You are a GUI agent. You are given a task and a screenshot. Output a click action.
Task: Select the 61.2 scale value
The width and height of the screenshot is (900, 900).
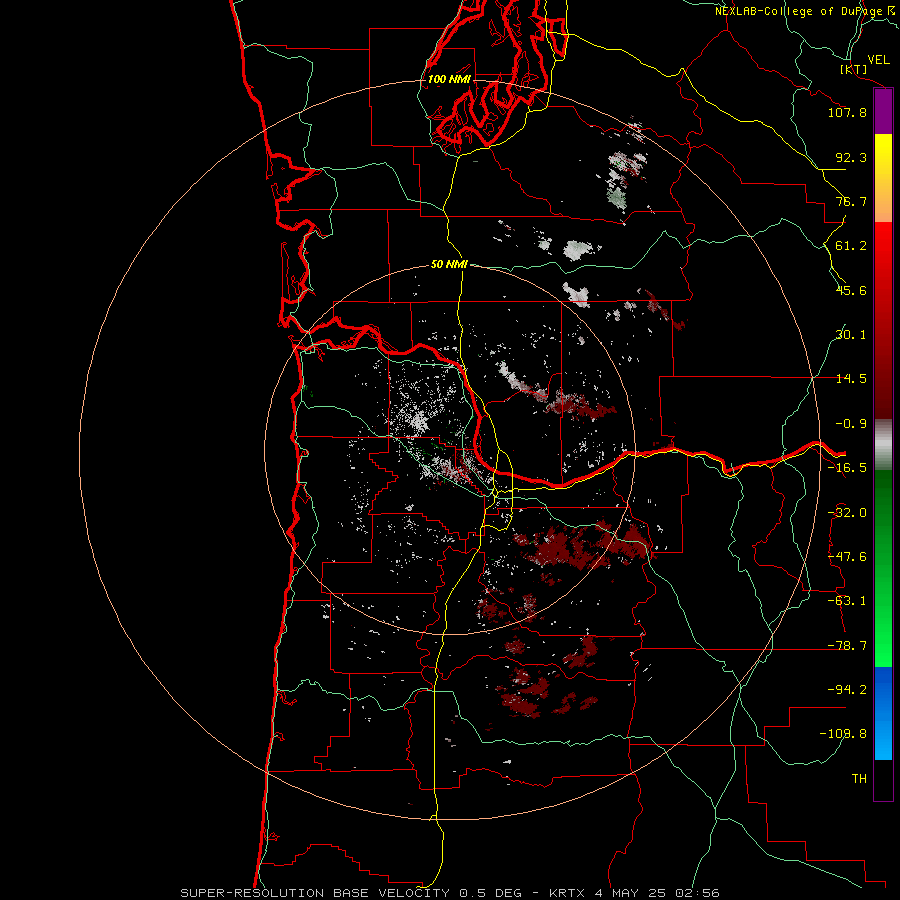pos(851,246)
